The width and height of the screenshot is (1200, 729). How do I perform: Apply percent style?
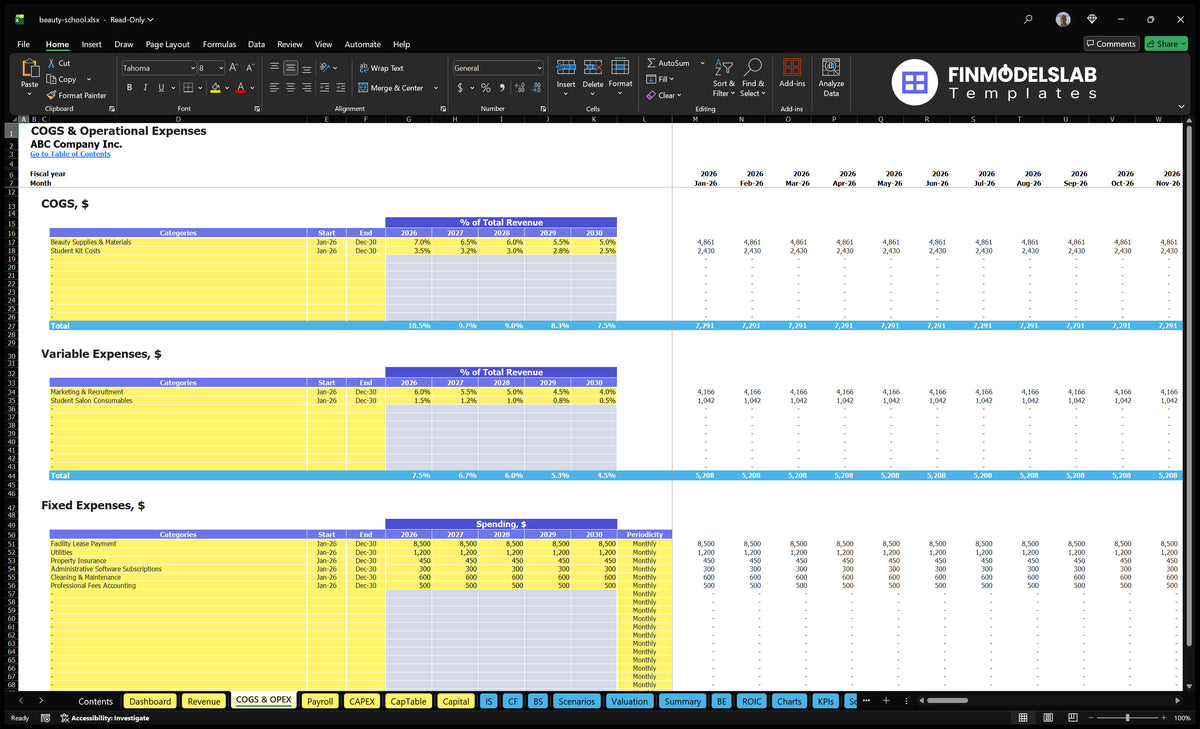486,88
